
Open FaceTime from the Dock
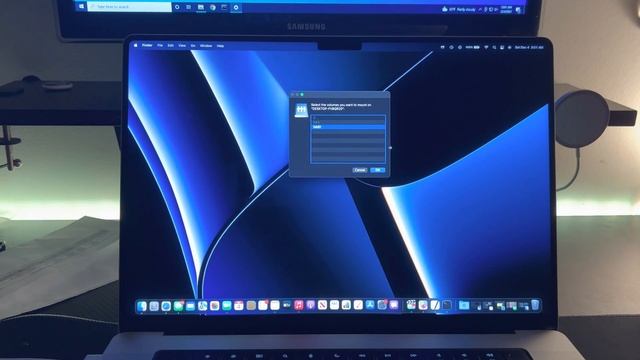coord(227,306)
